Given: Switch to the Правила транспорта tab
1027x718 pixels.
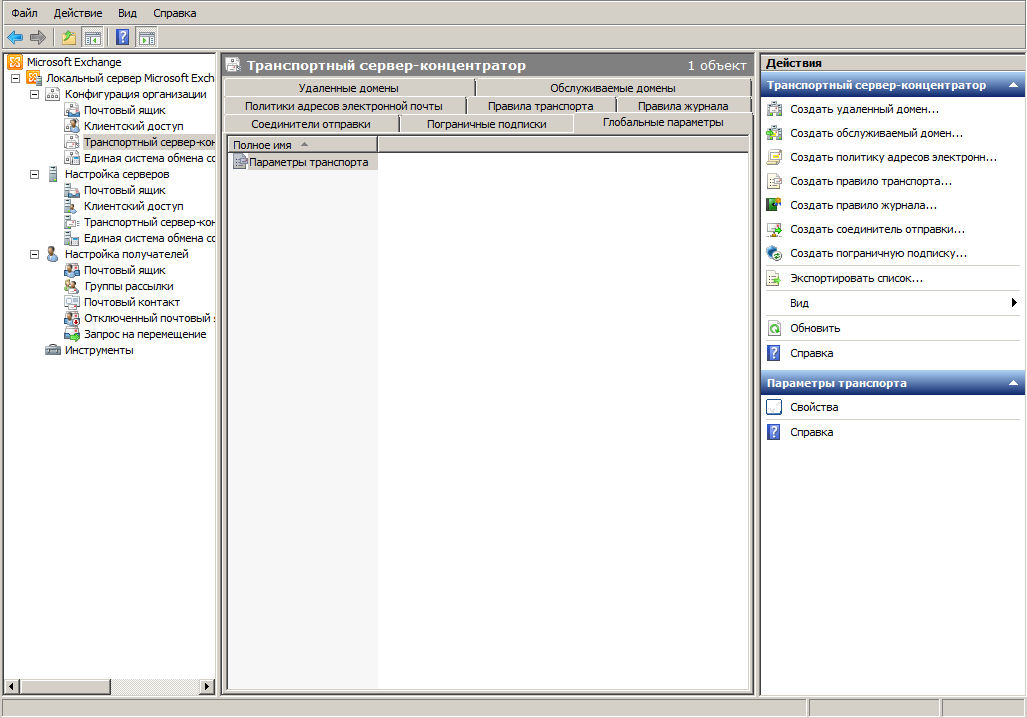Looking at the screenshot, I should click(x=540, y=106).
